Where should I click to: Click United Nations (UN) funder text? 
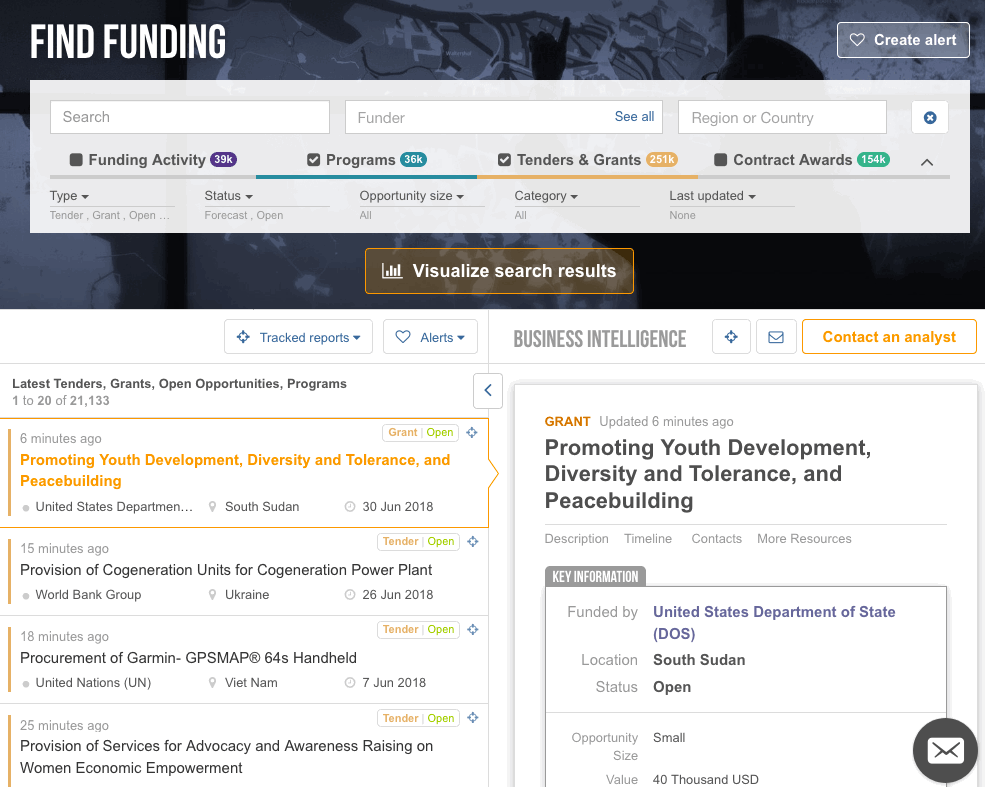tap(93, 682)
